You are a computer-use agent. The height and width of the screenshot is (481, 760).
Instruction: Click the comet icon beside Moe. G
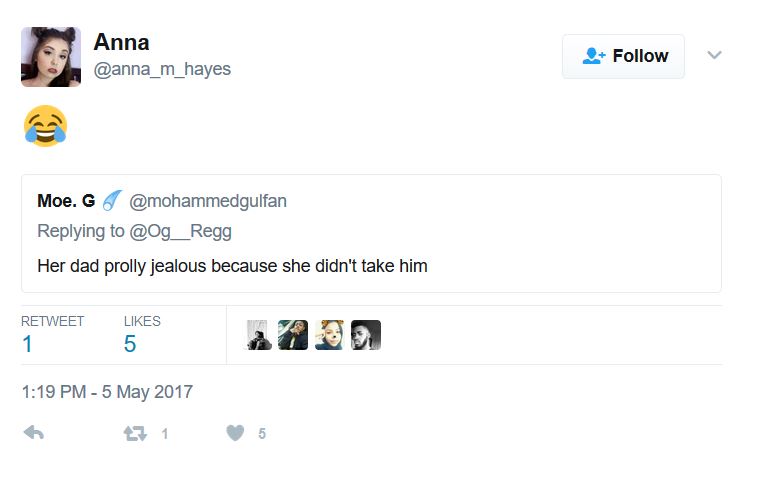[112, 201]
